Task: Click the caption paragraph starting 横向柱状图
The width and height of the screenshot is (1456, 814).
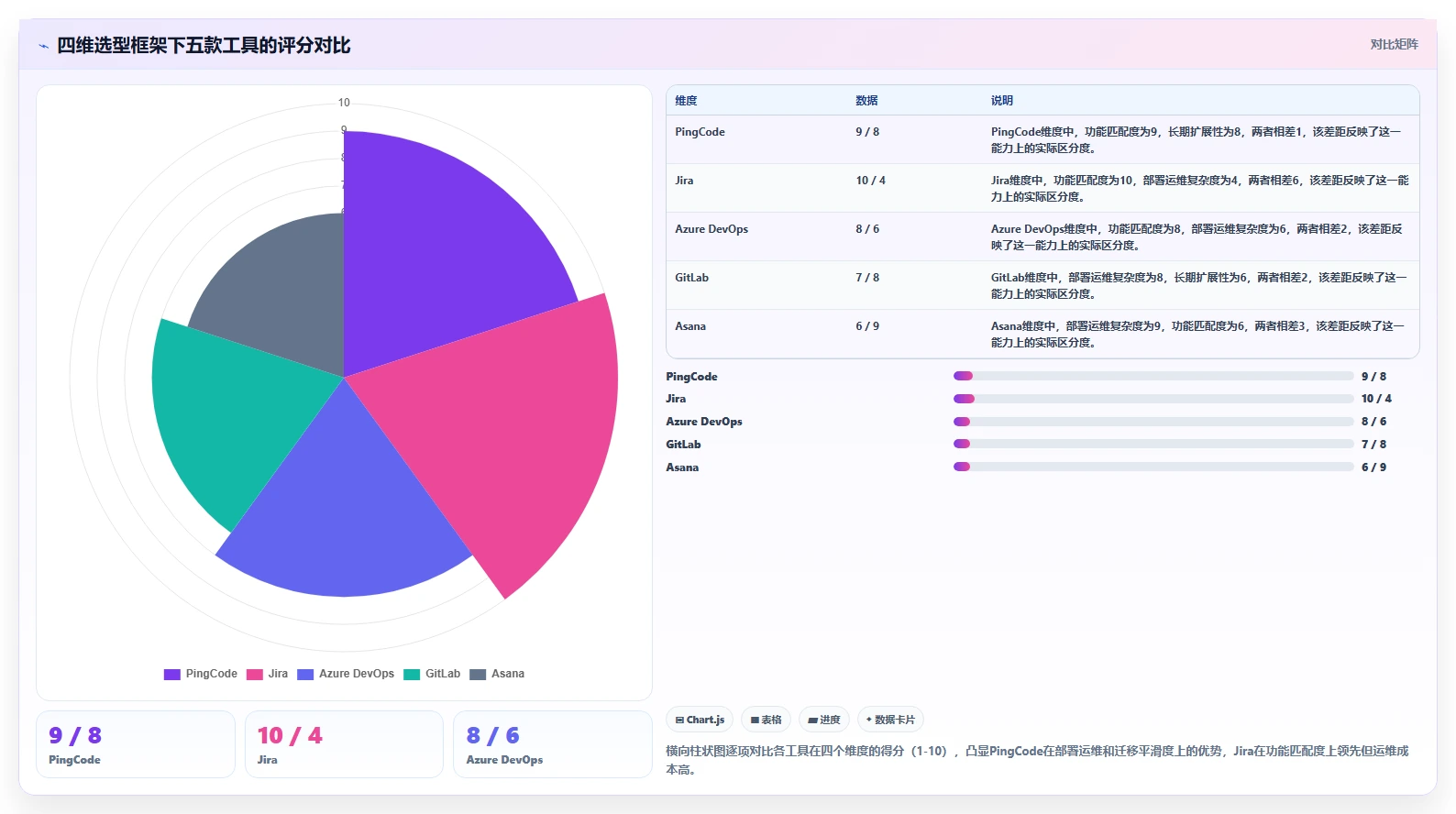Action: click(1037, 760)
